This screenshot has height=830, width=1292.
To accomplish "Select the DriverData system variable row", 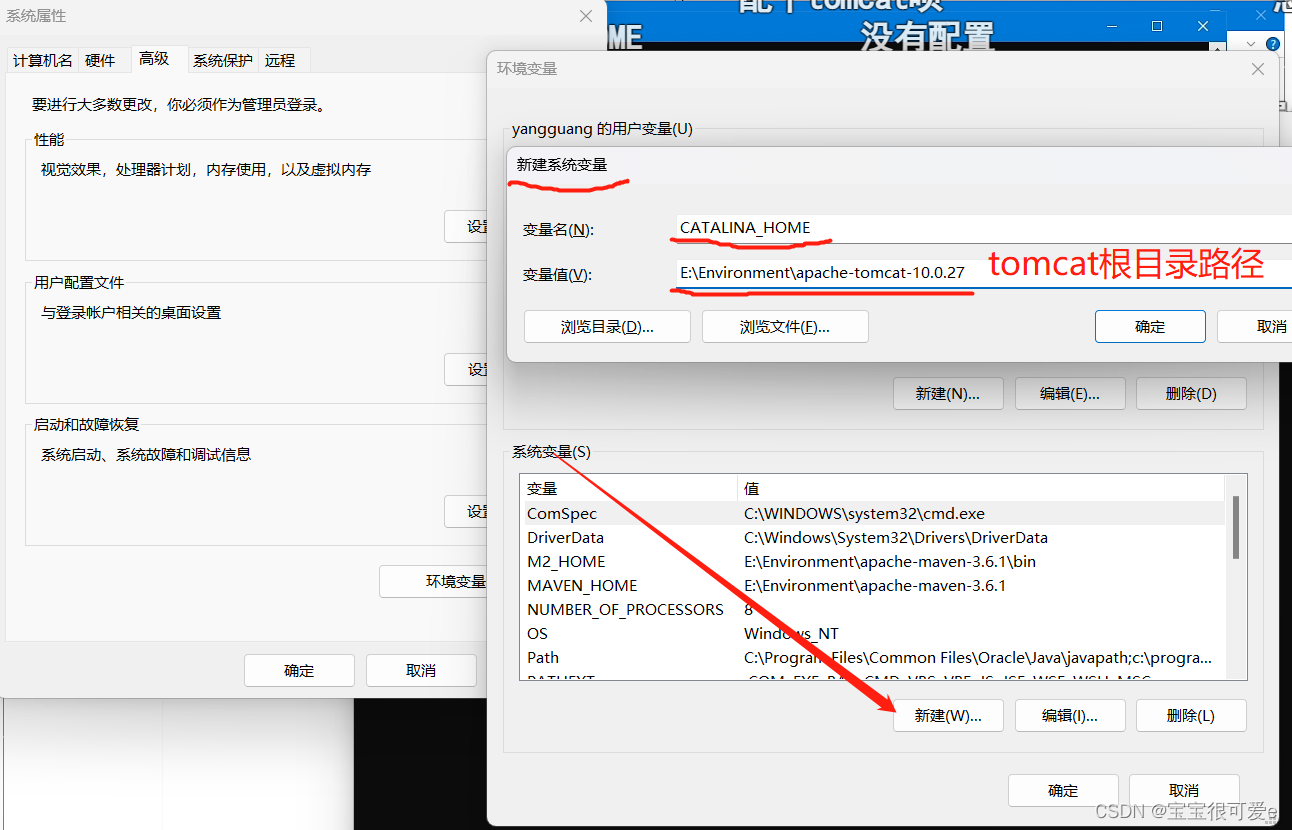I will 872,537.
